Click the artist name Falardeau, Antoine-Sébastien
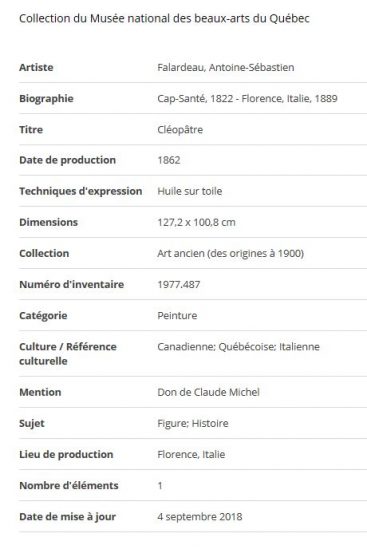Screen dimensions: 367x549 (x=226, y=67)
